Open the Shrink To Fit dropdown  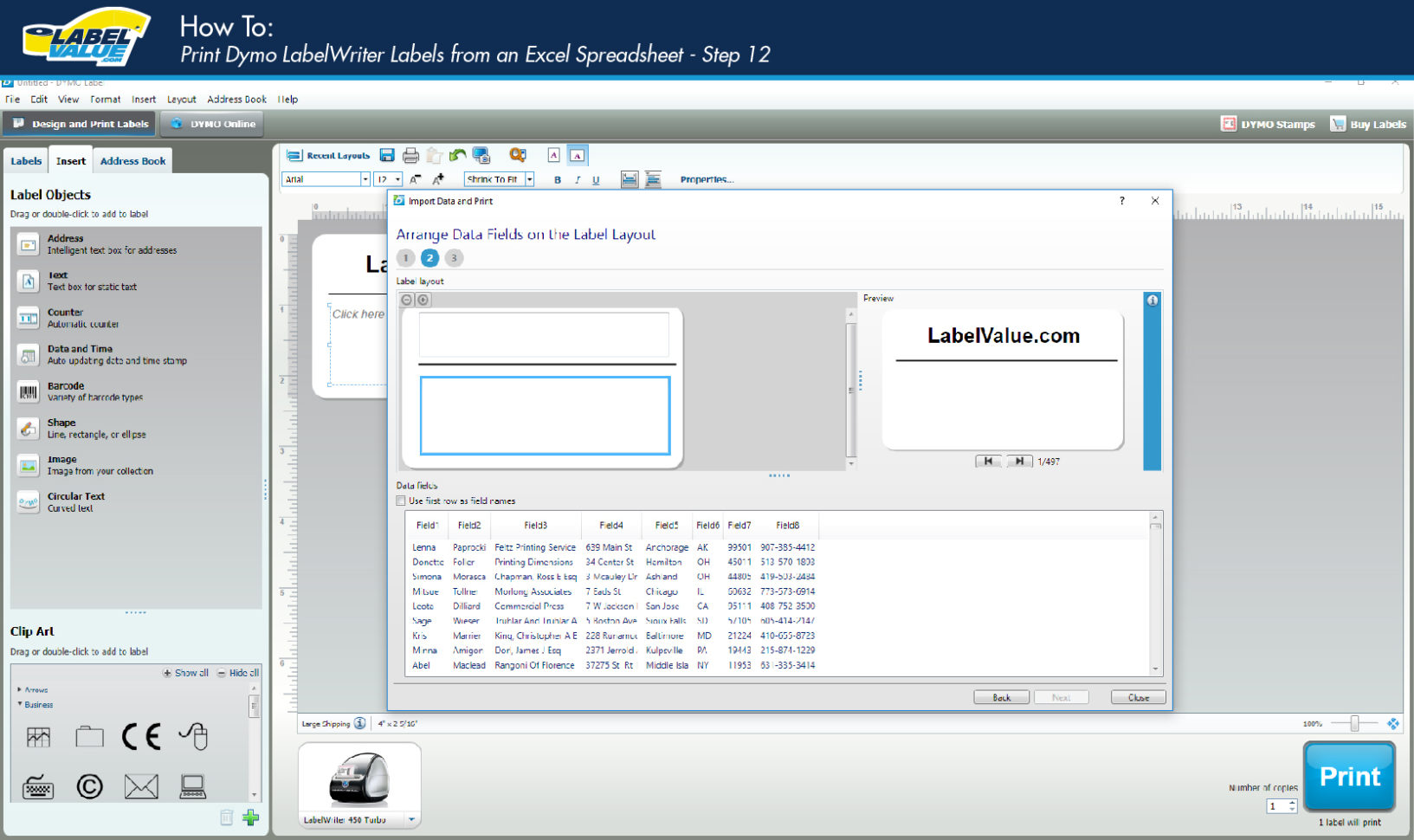pos(529,179)
